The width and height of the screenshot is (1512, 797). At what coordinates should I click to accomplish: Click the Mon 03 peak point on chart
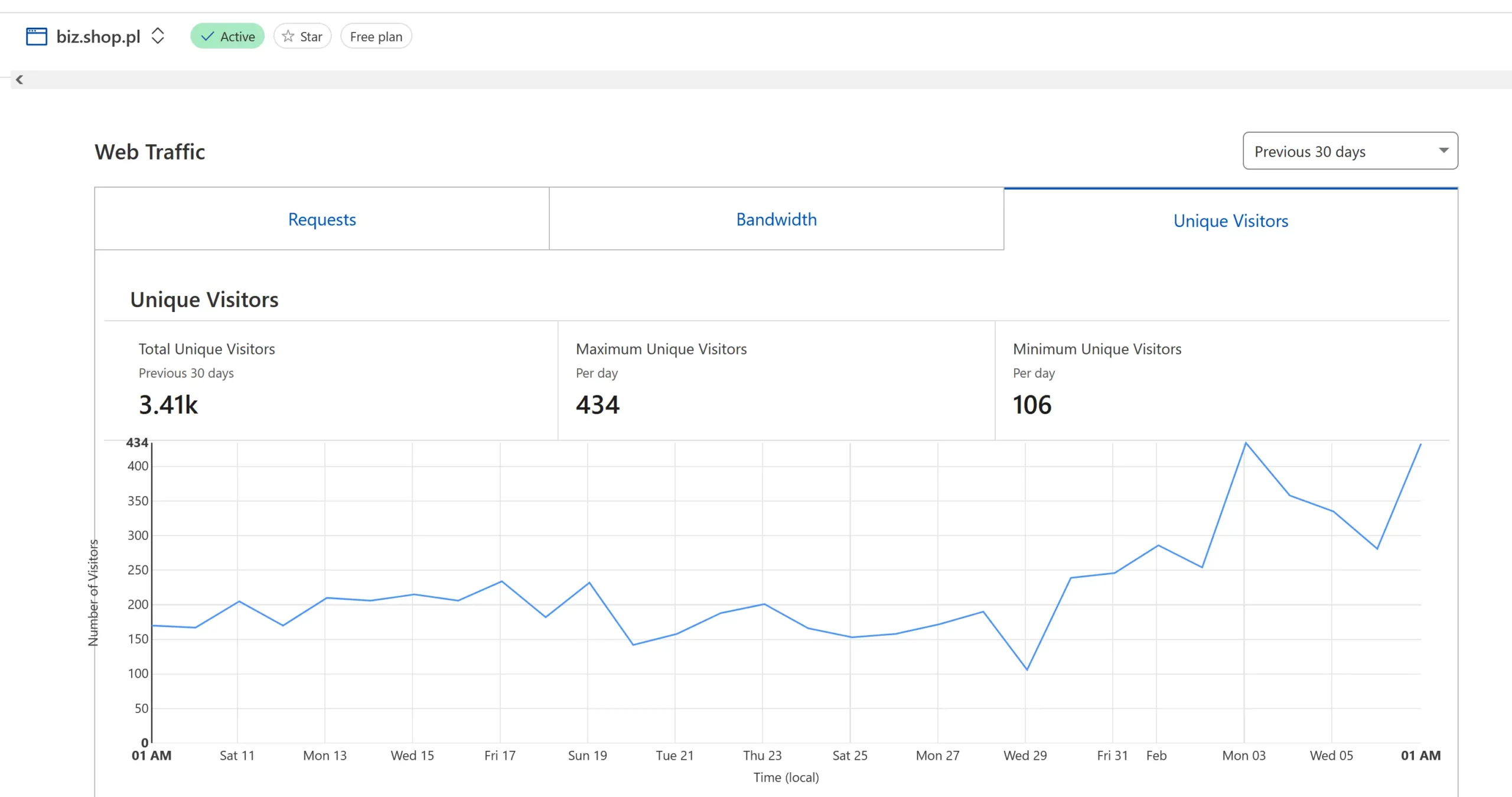pos(1246,443)
